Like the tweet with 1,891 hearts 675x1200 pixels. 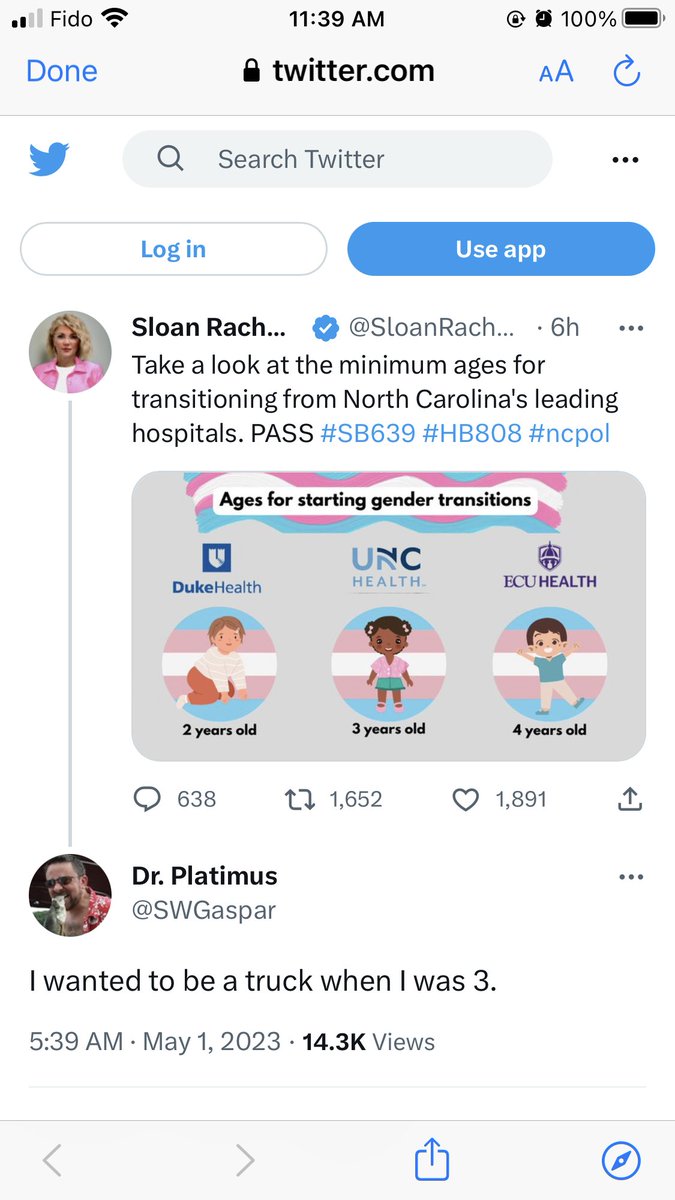(466, 799)
